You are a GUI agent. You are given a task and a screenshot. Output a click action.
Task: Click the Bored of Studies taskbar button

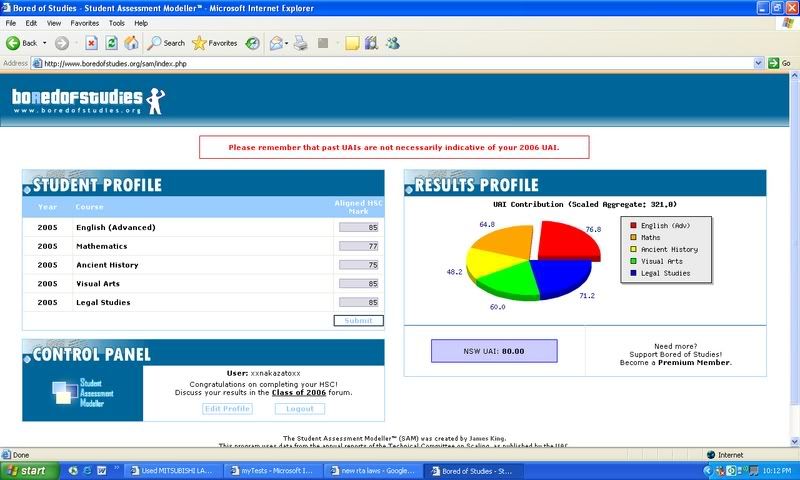pos(472,471)
